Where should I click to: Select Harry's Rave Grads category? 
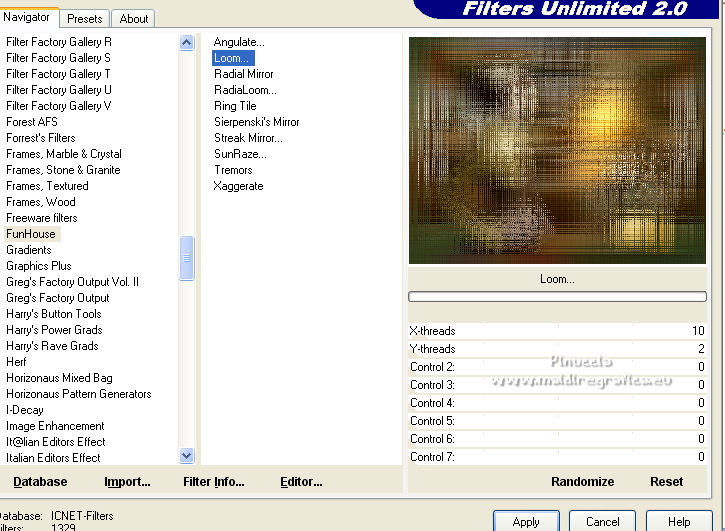point(52,346)
